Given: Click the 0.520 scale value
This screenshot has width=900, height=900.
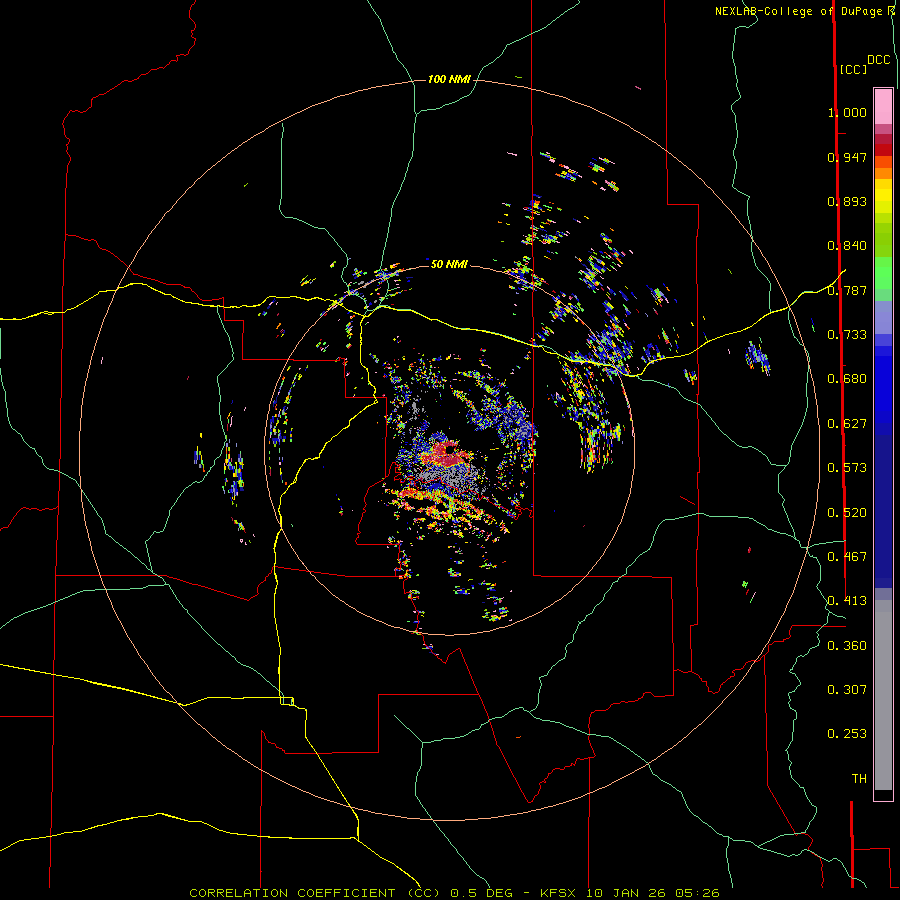Looking at the screenshot, I should (847, 513).
